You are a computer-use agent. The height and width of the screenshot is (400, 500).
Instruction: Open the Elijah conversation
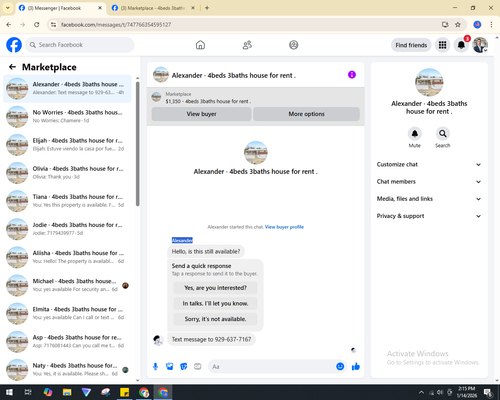[67, 145]
